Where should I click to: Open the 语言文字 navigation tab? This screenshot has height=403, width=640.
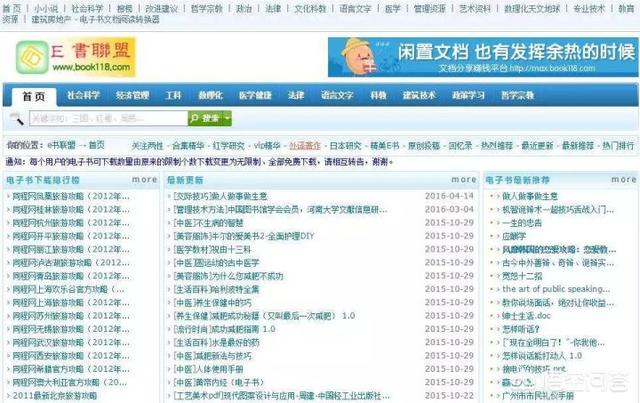point(337,95)
